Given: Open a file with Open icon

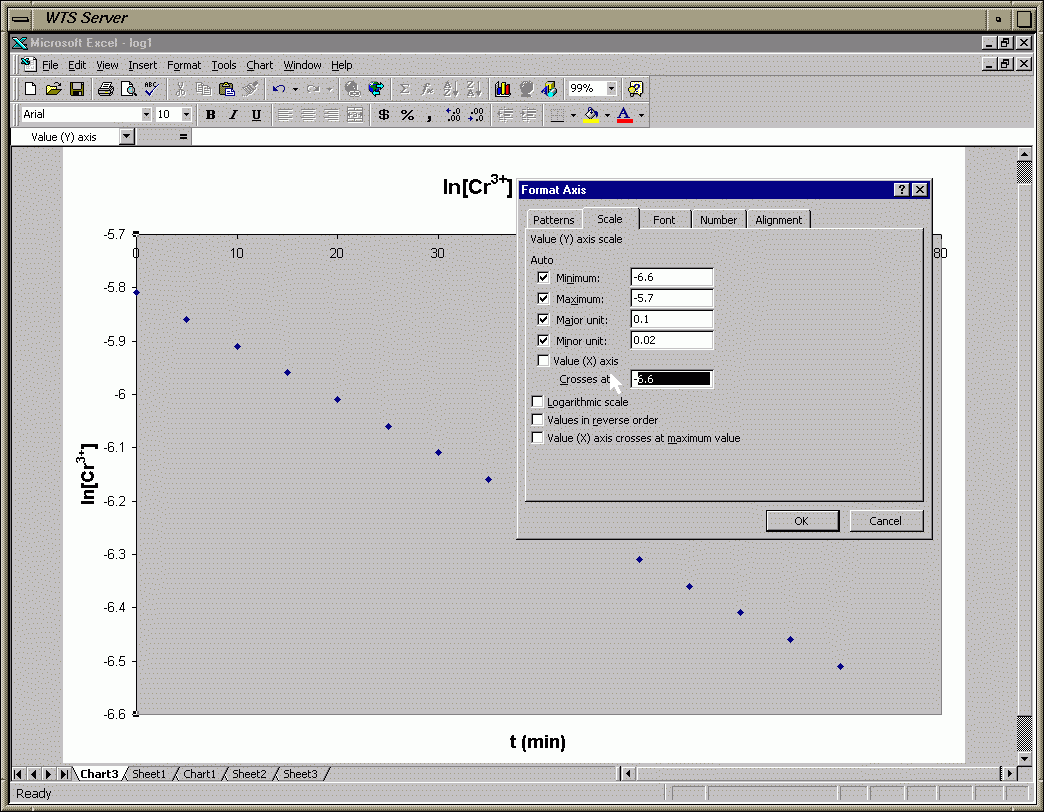Looking at the screenshot, I should point(54,89).
